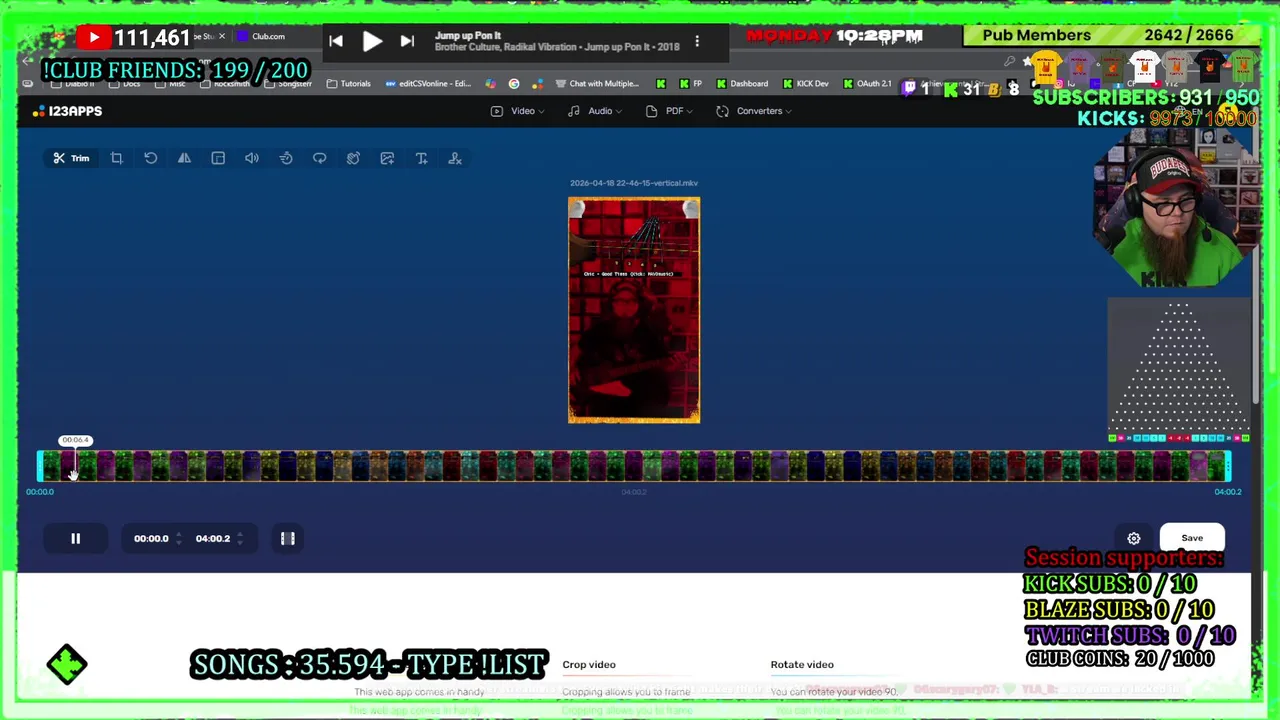Click the YouTube subscriber count icon
The width and height of the screenshot is (1280, 720).
pyautogui.click(x=94, y=38)
